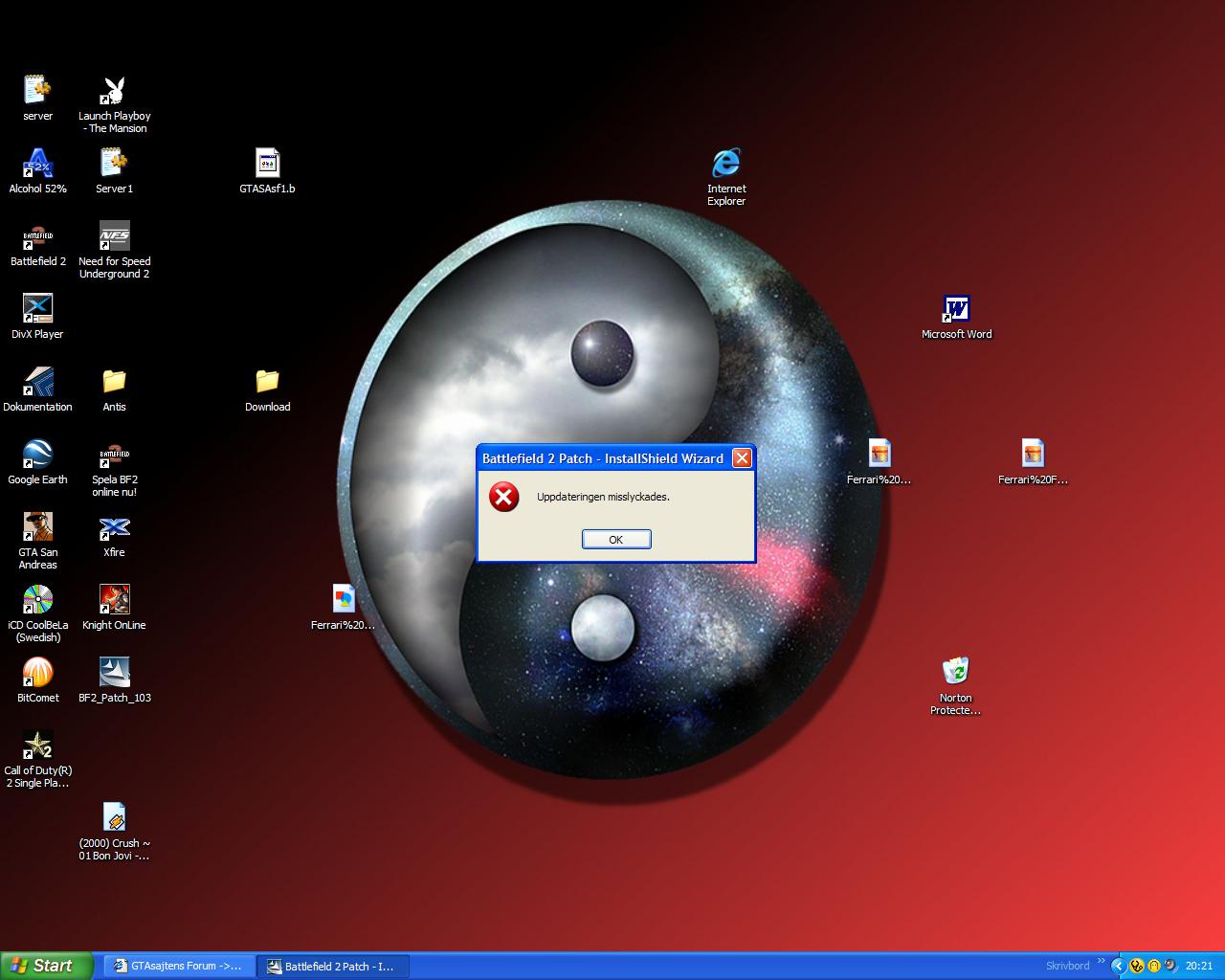Select the BitComet desktop shortcut
This screenshot has width=1225, height=980.
[x=37, y=679]
